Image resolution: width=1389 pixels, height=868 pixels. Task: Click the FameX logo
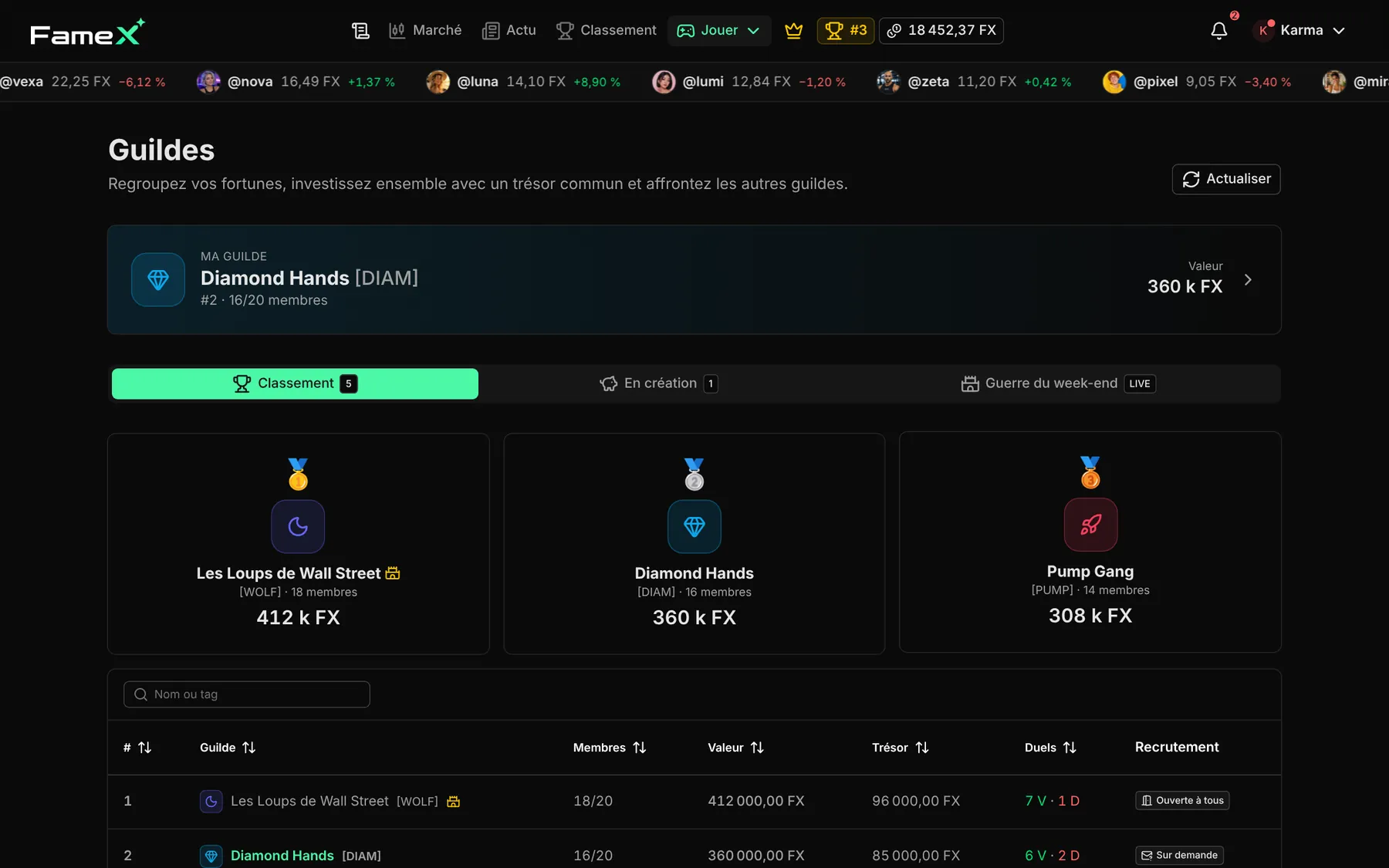coord(87,32)
